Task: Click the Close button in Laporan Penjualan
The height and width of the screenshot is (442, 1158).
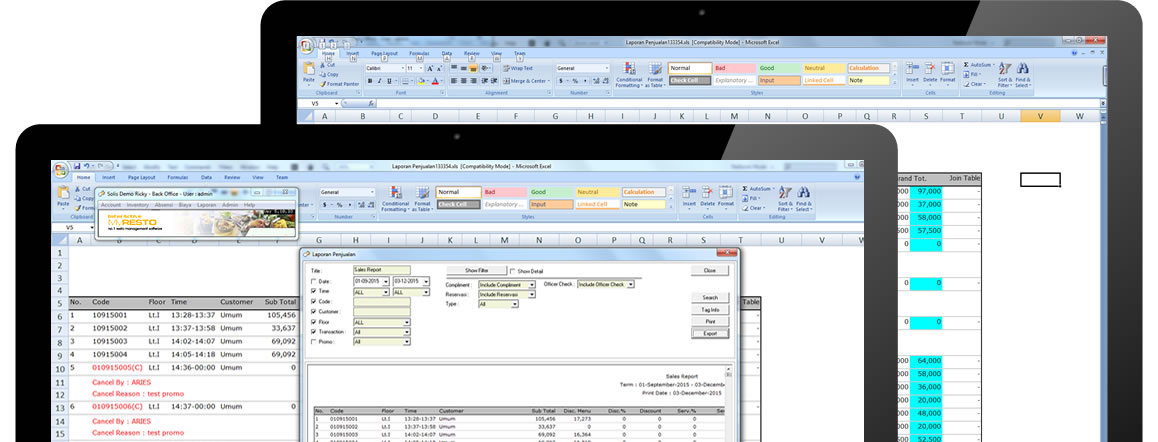Action: (x=710, y=271)
